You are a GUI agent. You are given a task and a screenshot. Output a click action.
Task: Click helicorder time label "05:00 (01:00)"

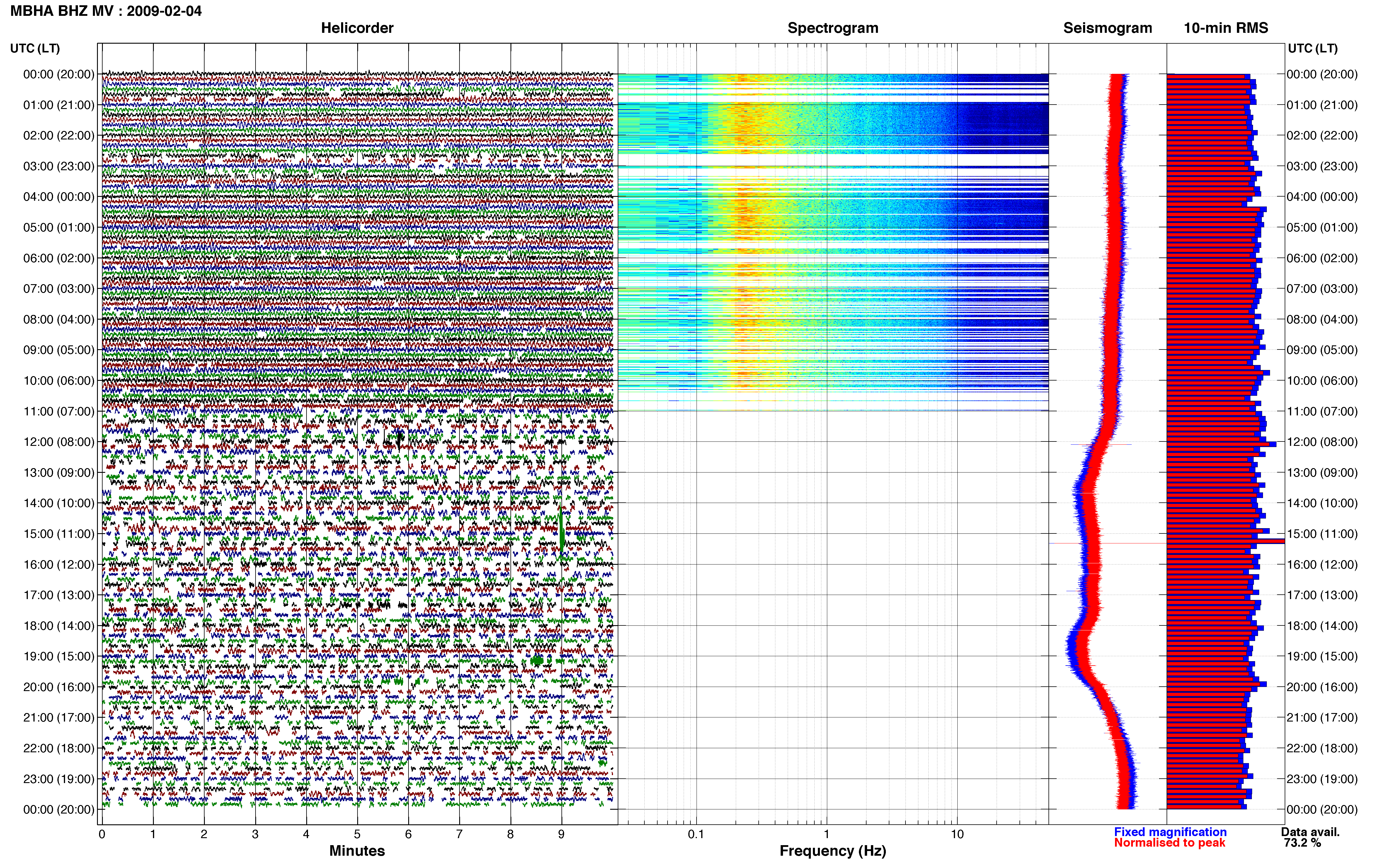pos(59,227)
